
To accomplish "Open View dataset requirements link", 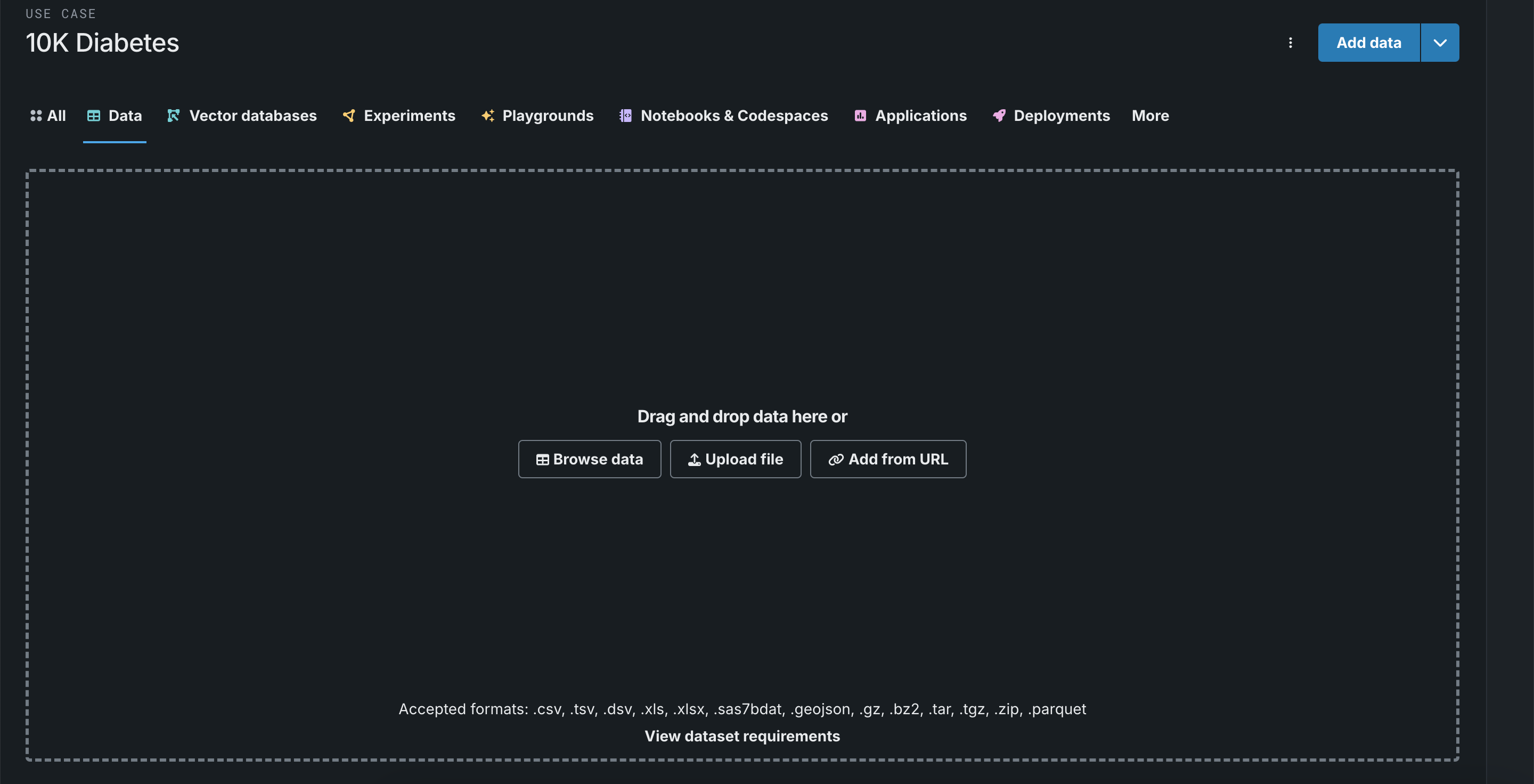I will coord(741,736).
